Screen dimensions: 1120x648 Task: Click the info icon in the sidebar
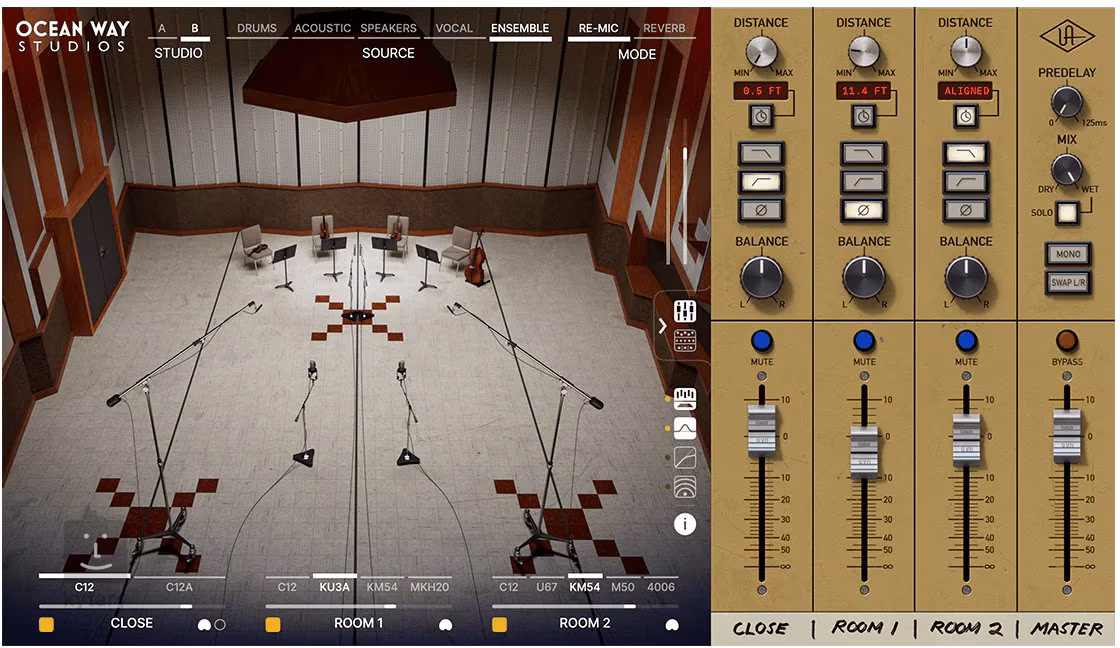point(685,523)
